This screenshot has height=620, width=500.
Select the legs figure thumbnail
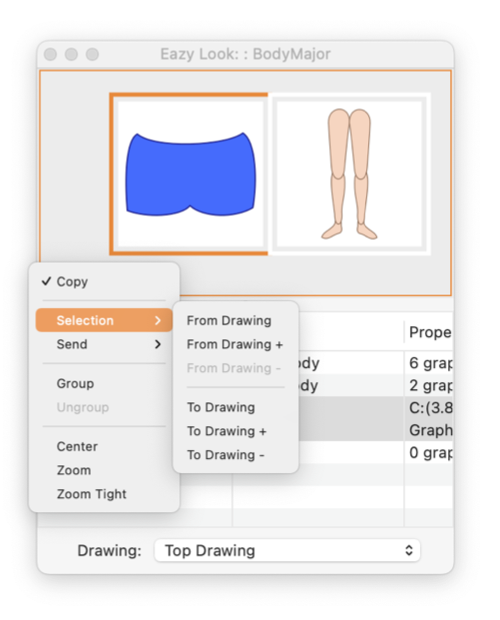coord(350,174)
